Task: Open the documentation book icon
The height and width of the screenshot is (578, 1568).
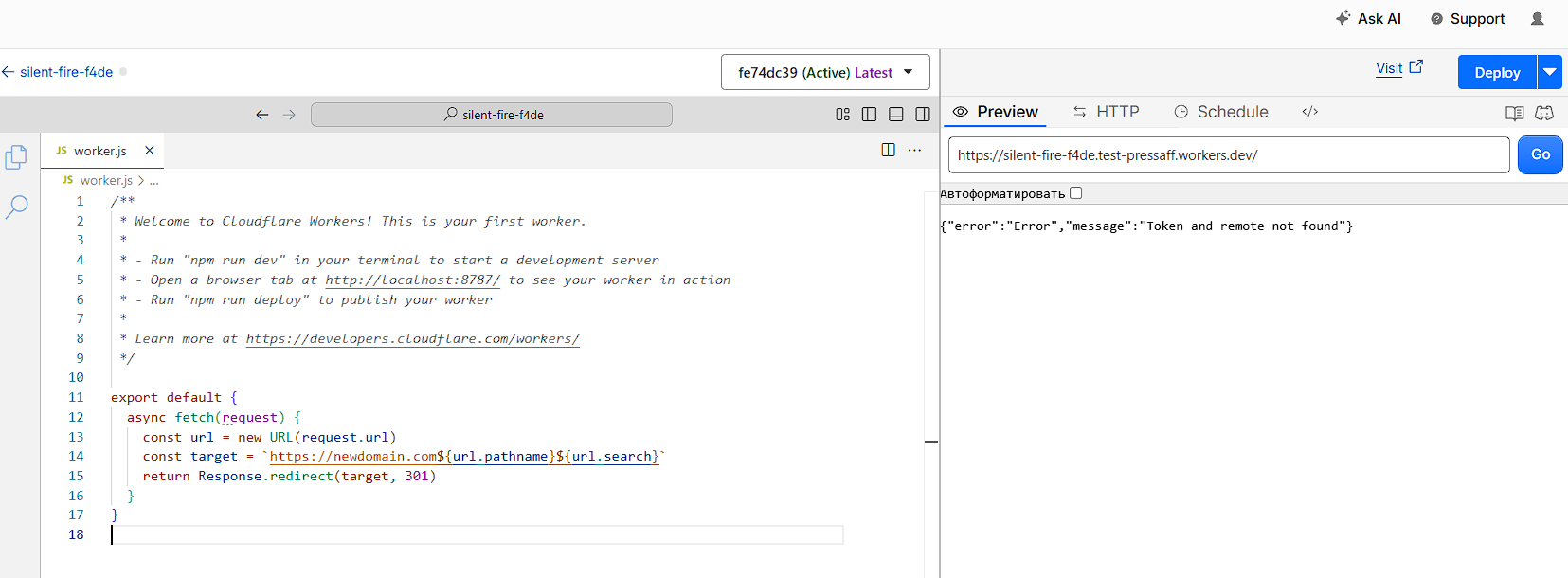Action: 1515,113
